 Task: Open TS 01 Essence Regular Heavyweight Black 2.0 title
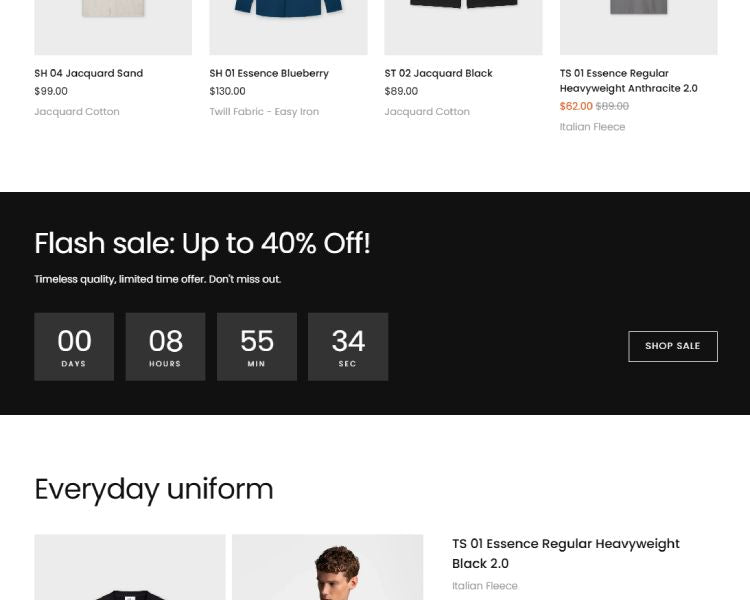(565, 553)
